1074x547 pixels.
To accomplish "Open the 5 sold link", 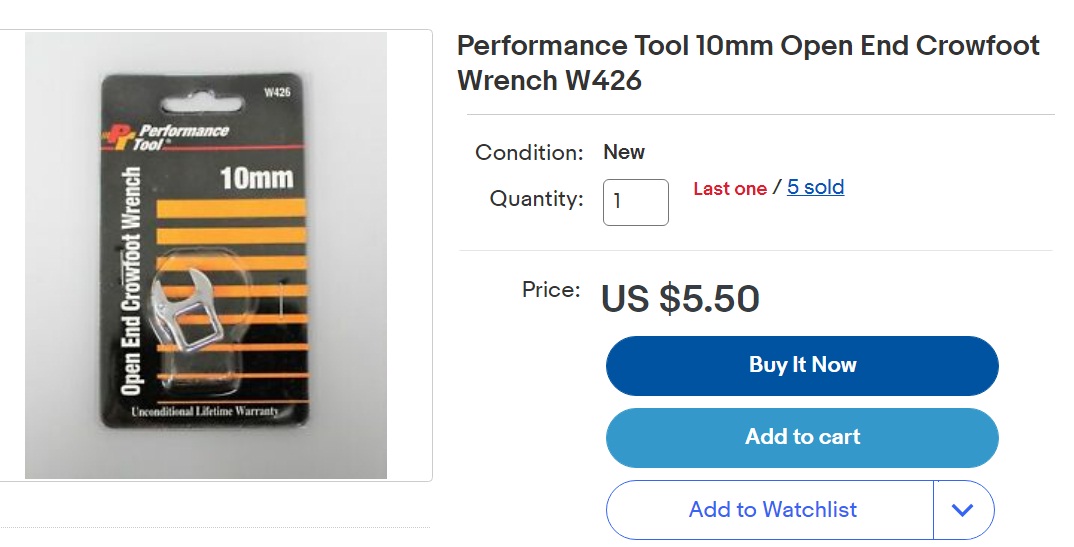I will pyautogui.click(x=815, y=187).
